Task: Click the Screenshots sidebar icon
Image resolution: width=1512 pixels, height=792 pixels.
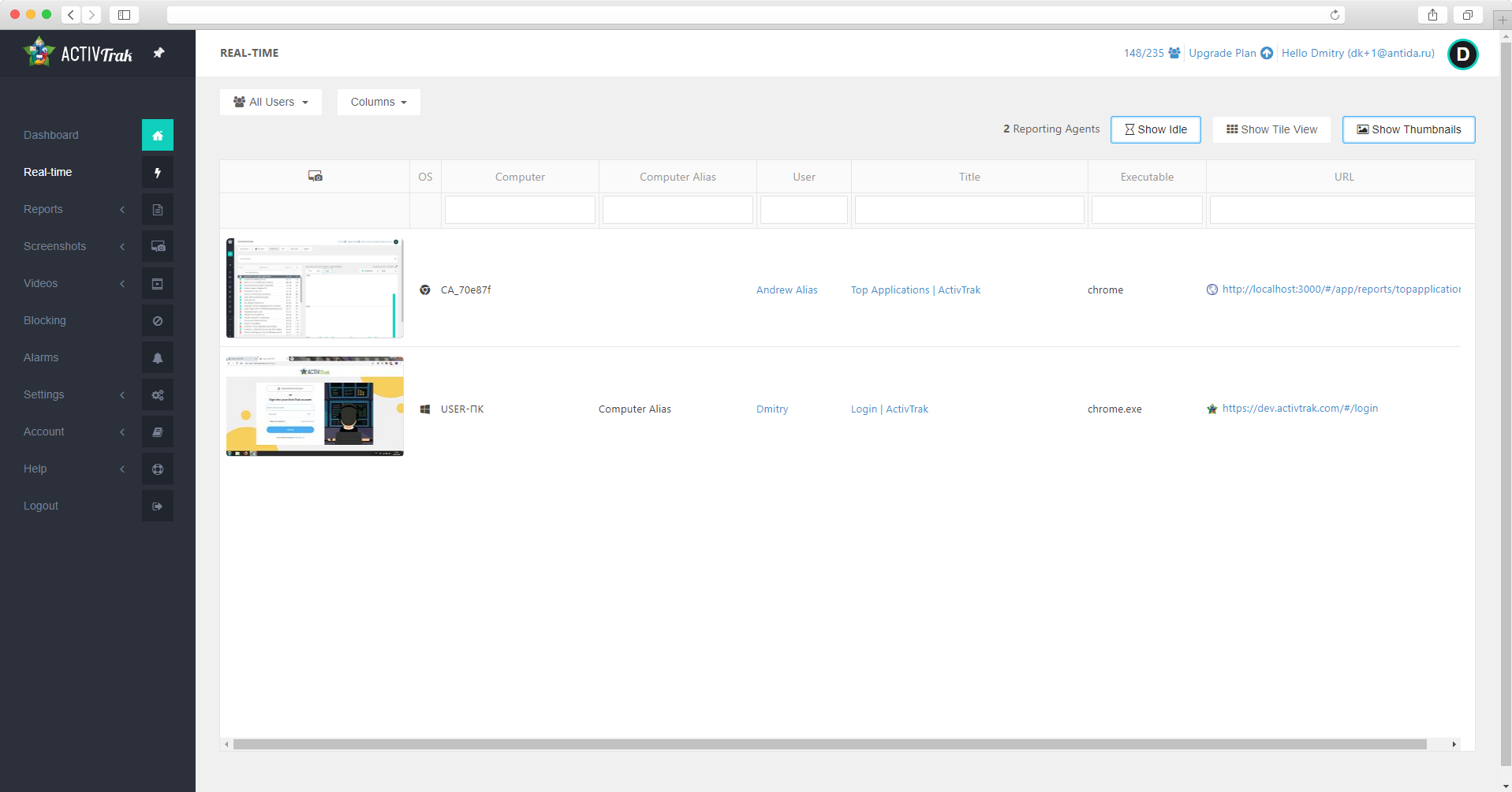Action: tap(158, 246)
